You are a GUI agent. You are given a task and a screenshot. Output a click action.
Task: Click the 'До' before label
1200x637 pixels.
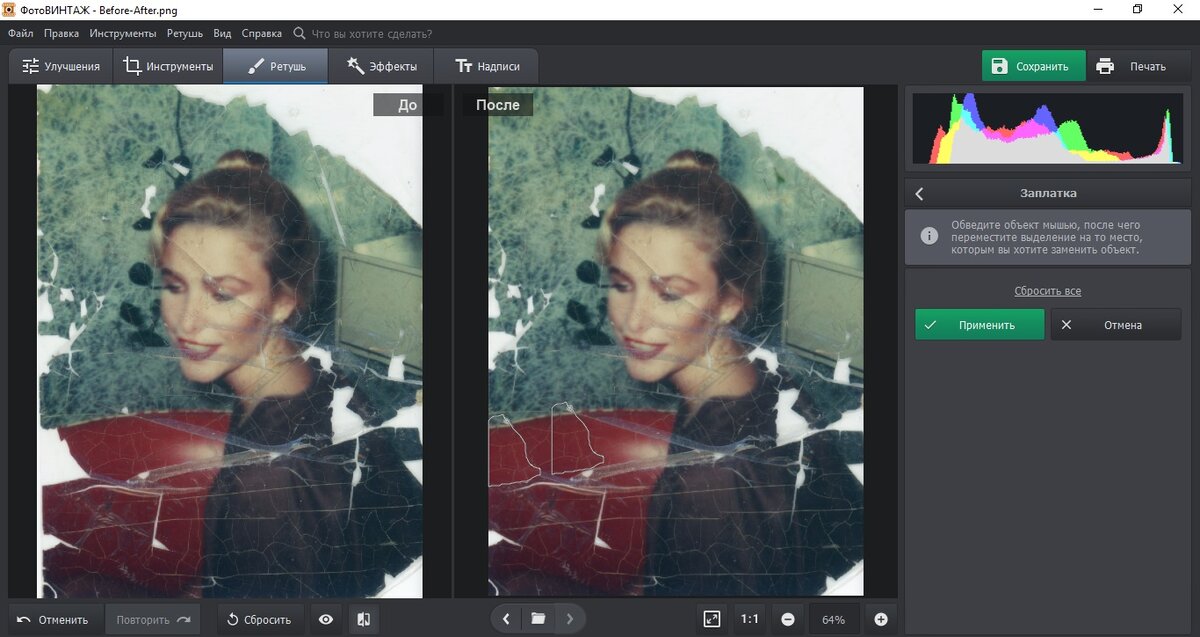[x=408, y=105]
